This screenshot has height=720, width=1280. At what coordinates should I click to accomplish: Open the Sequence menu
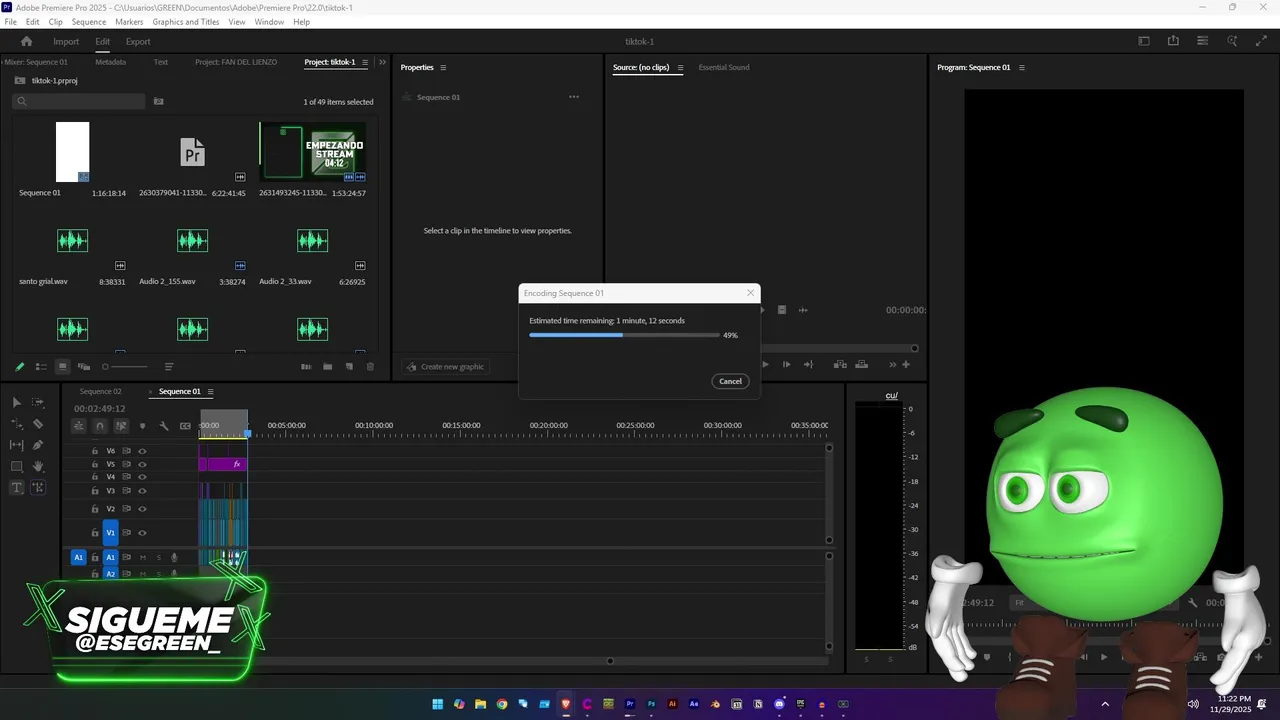click(89, 22)
